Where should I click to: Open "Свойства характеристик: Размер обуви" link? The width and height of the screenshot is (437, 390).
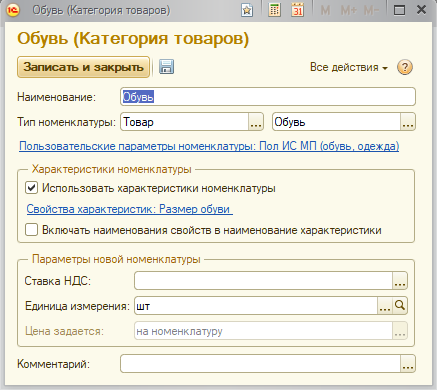pyautogui.click(x=129, y=209)
